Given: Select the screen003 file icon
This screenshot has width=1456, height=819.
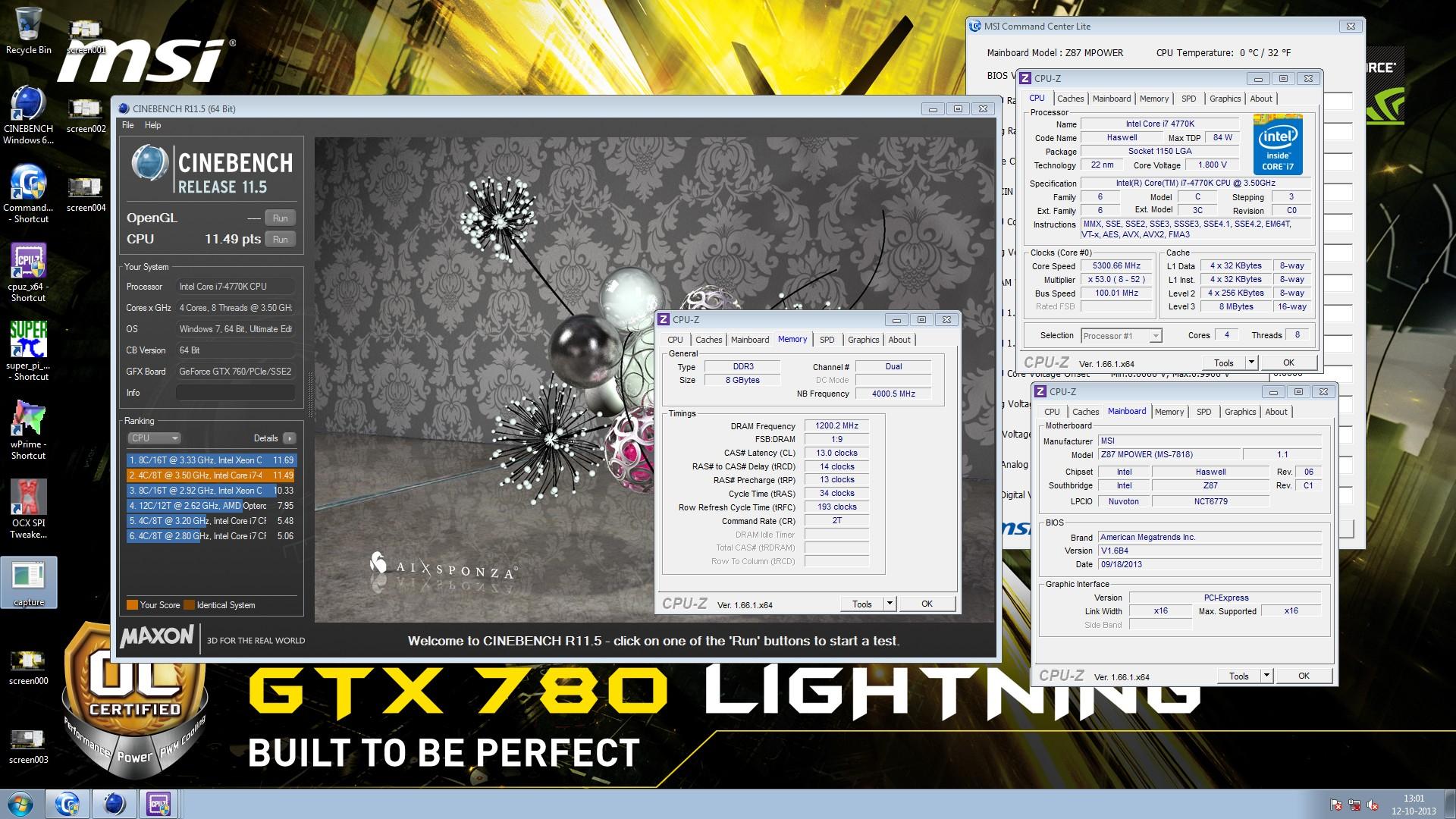Looking at the screenshot, I should pos(28,746).
